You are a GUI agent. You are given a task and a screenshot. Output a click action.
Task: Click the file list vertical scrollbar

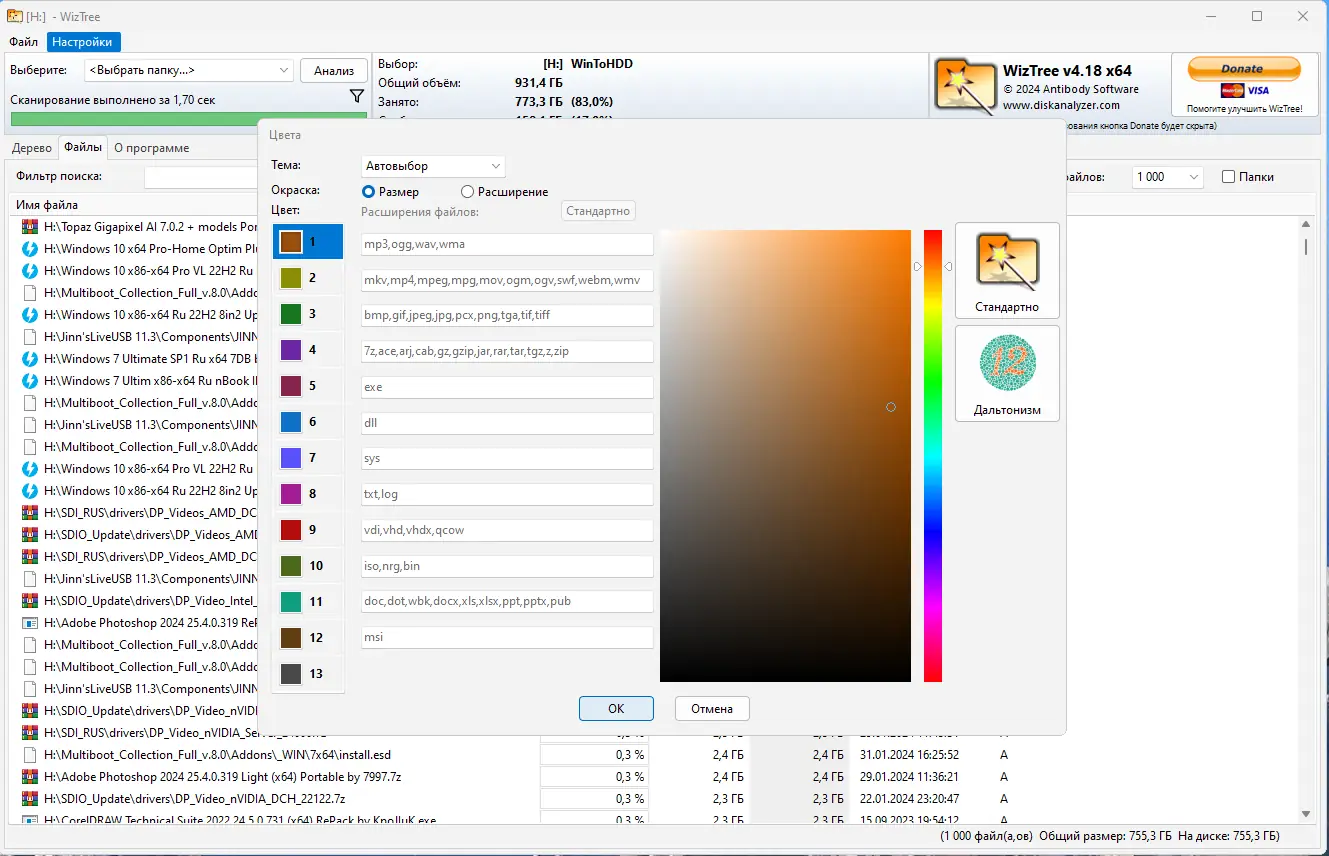1306,520
